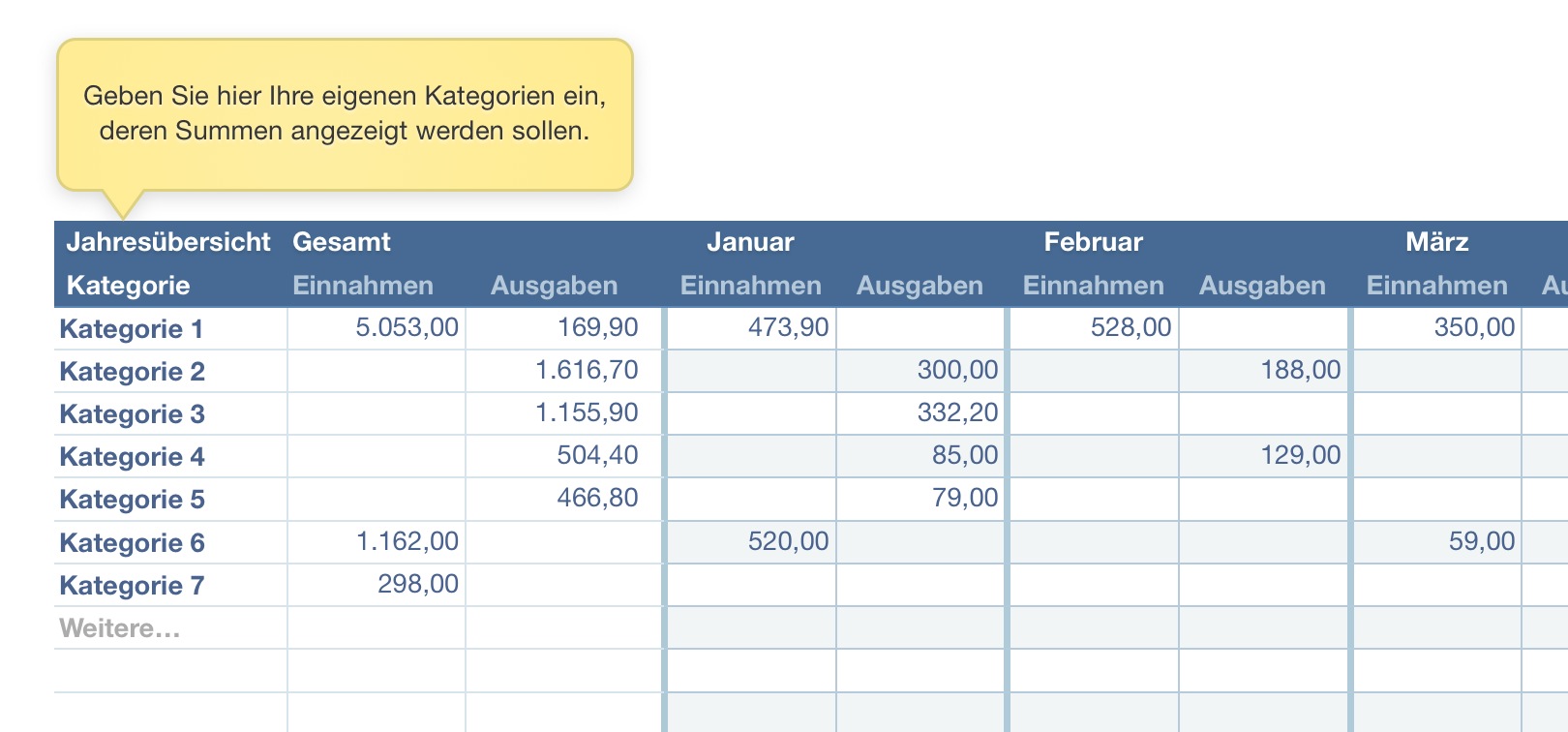Click the März month header
Viewport: 1568px width, 732px height.
[x=1436, y=242]
